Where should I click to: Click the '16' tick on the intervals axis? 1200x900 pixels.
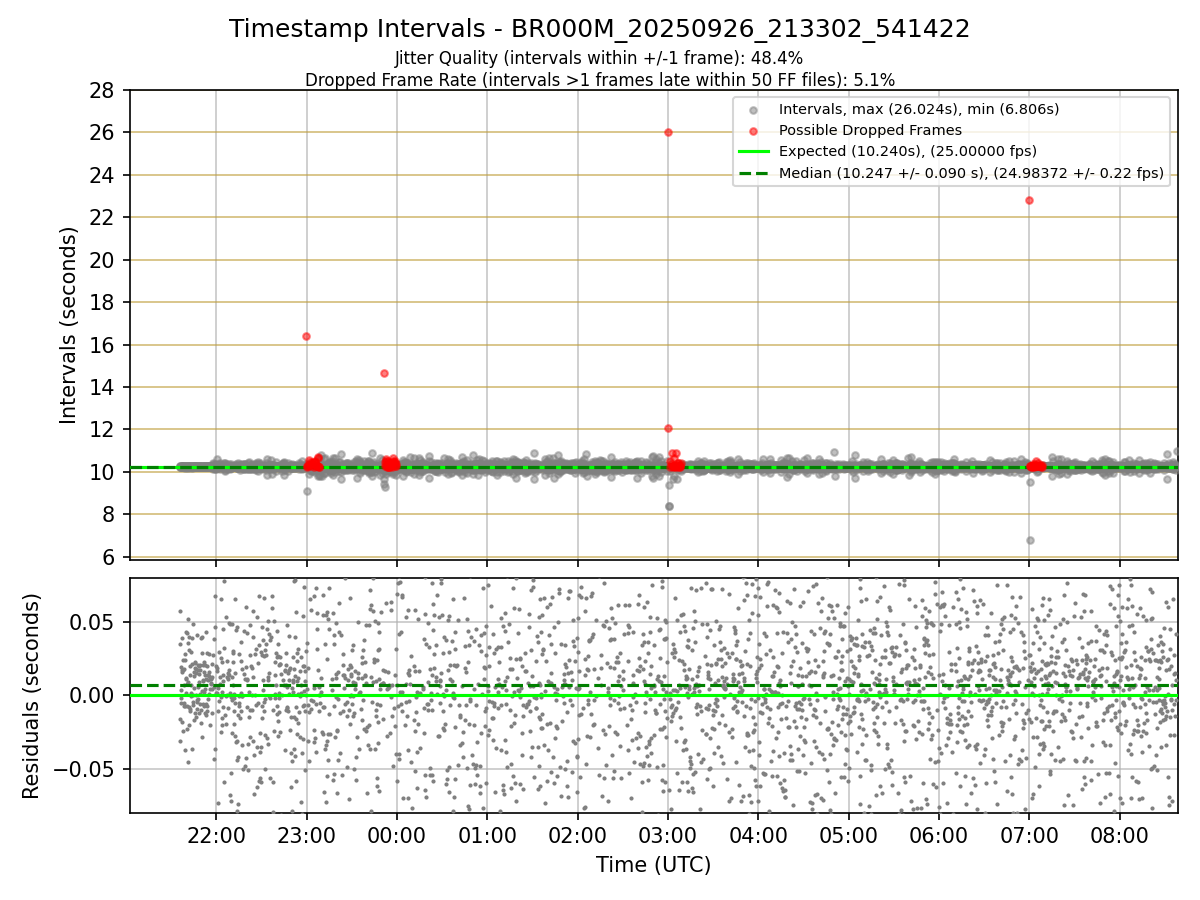pos(101,345)
